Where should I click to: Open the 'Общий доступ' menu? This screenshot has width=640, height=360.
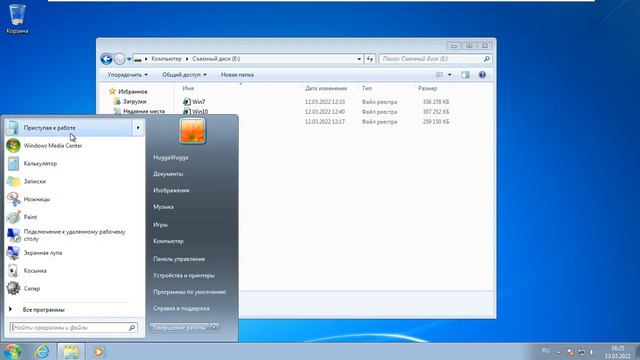[184, 75]
